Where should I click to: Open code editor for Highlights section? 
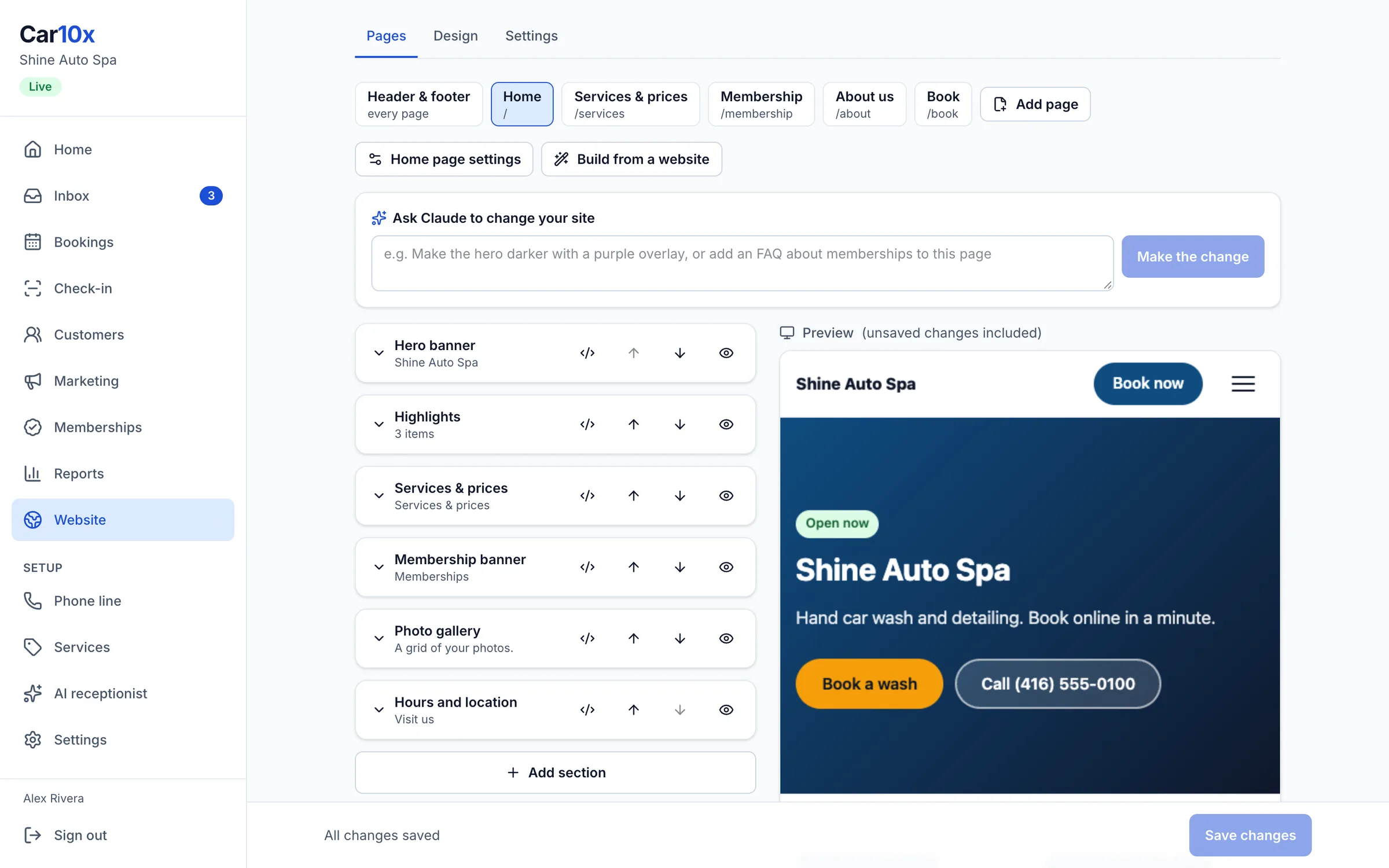pyautogui.click(x=587, y=424)
